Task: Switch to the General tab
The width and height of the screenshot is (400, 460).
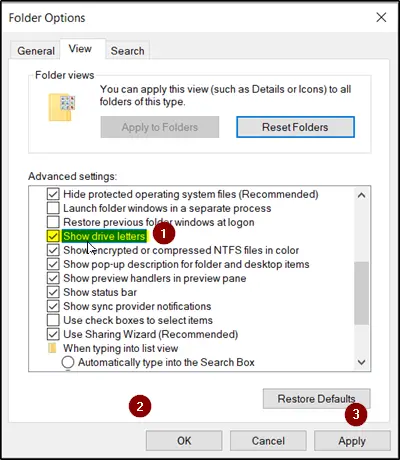Action: pyautogui.click(x=36, y=51)
